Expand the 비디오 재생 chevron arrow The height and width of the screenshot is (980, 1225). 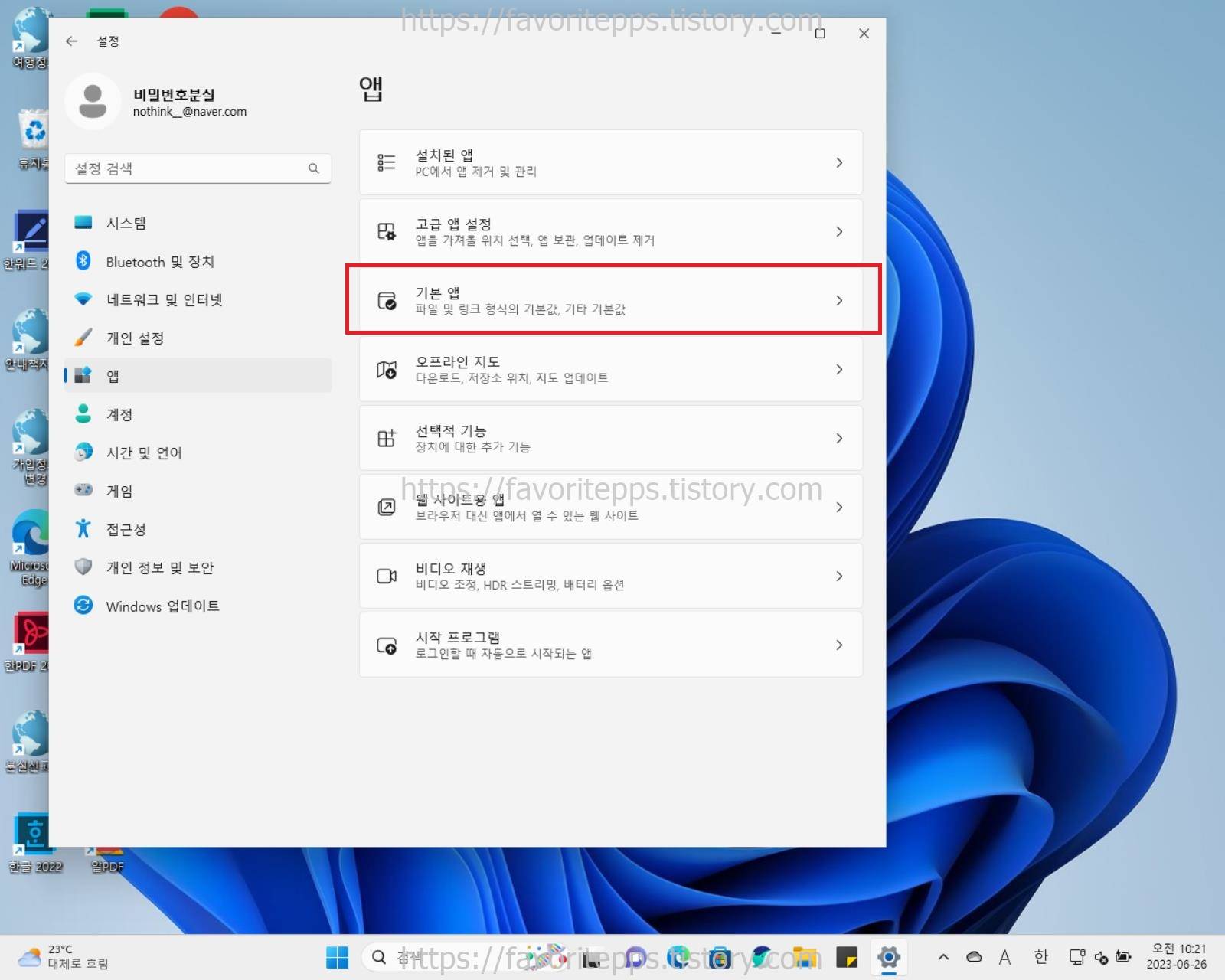(839, 576)
